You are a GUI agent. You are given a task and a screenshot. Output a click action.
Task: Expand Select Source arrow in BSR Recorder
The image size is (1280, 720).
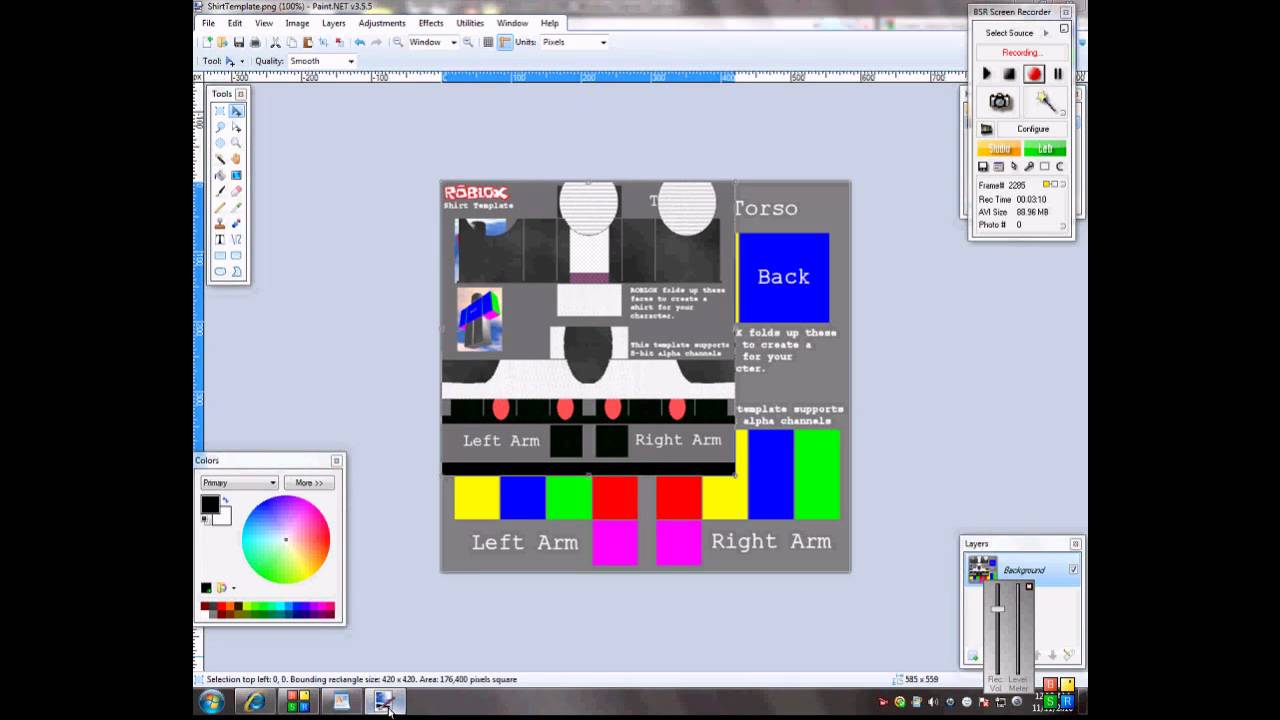click(1046, 33)
